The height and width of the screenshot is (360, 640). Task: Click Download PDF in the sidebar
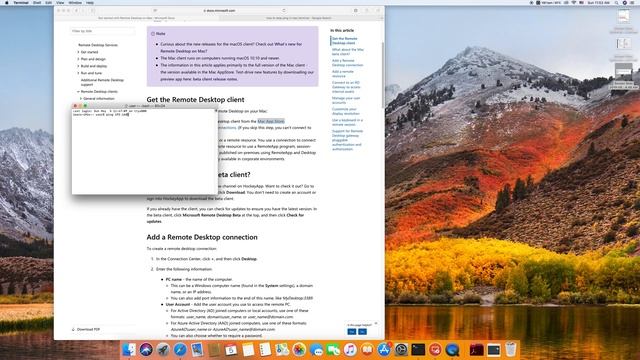[86, 329]
